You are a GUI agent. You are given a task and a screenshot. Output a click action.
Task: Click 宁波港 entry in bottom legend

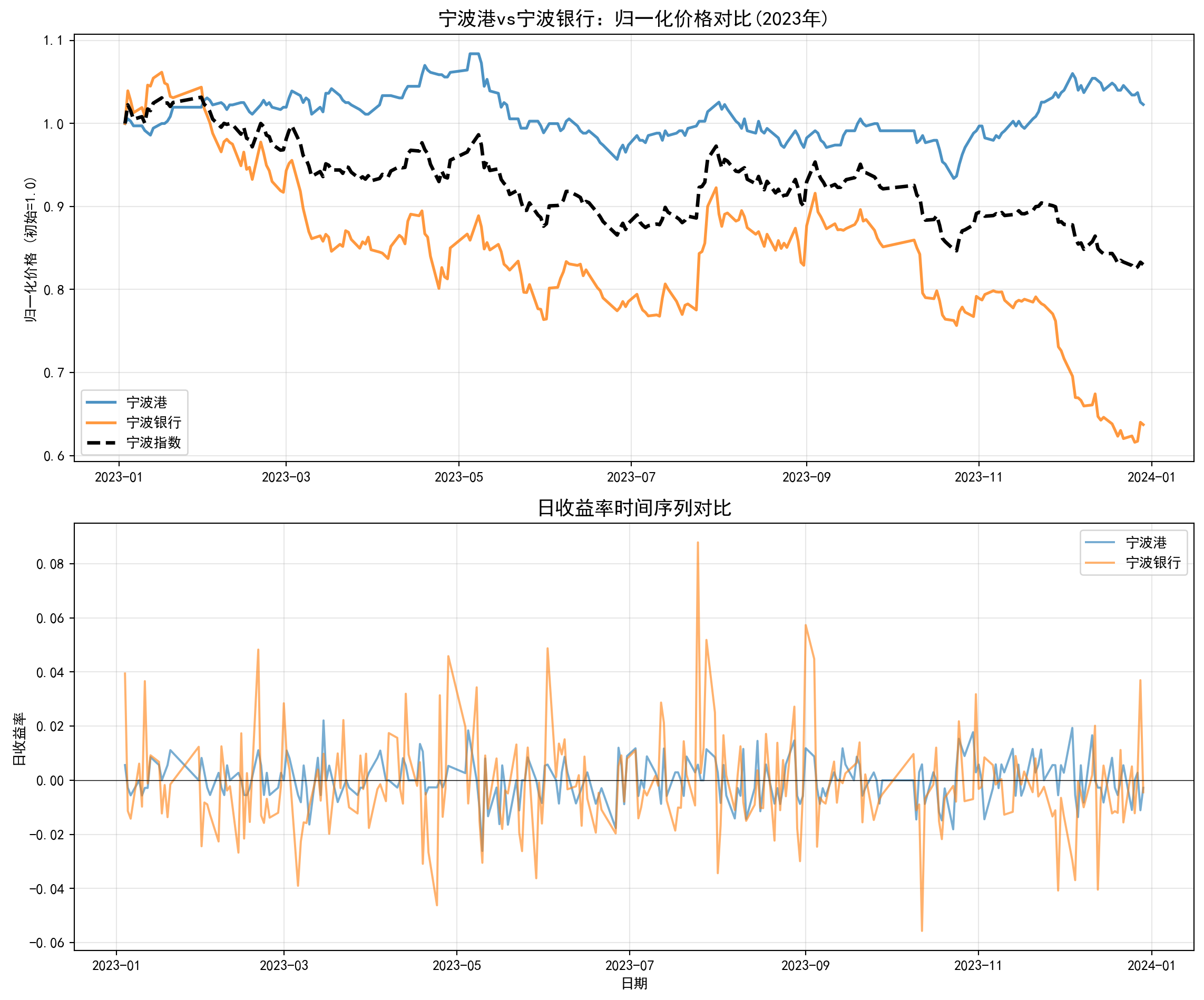click(x=1146, y=543)
